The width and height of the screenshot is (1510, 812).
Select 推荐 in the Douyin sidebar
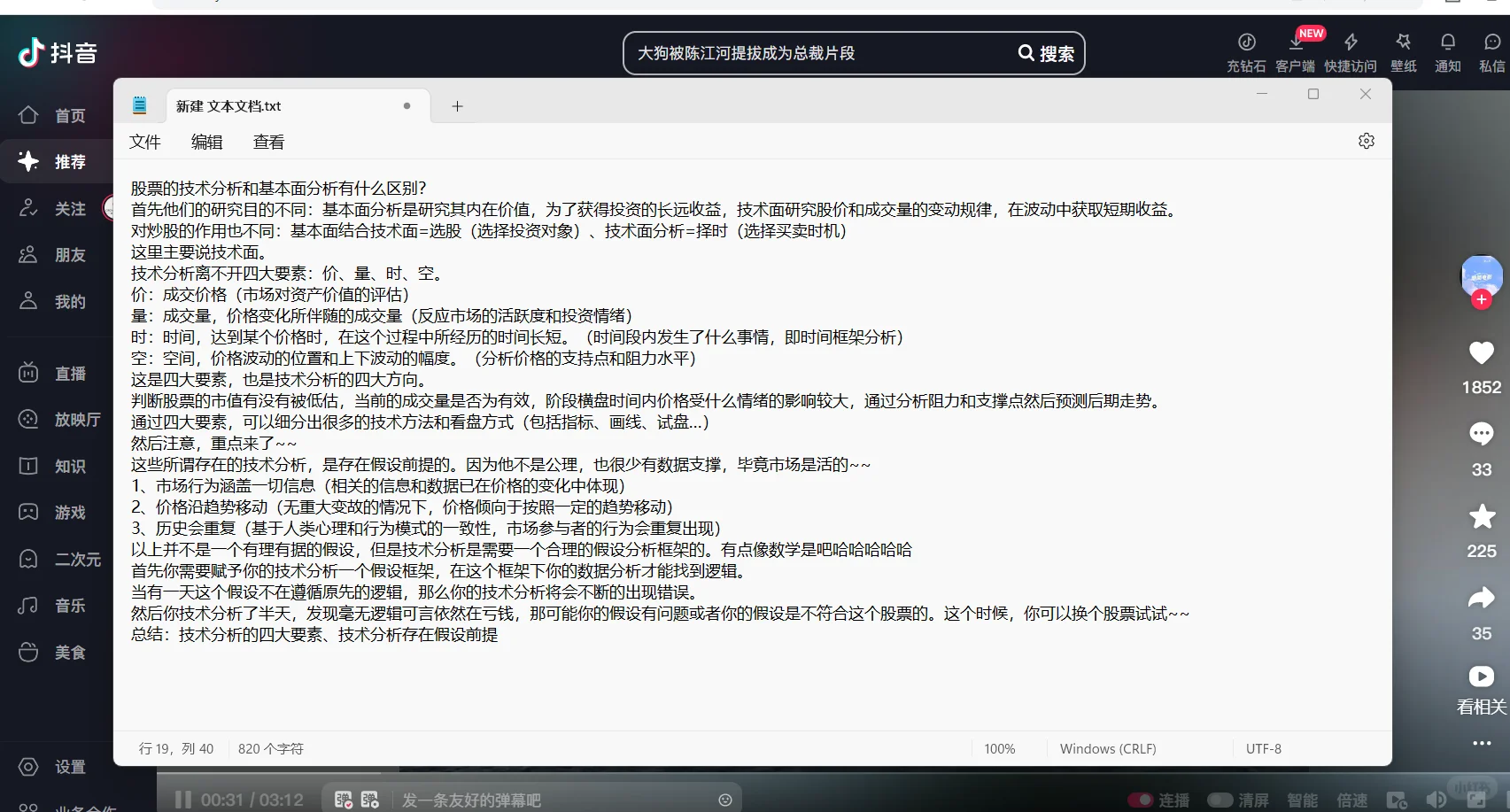(x=53, y=162)
